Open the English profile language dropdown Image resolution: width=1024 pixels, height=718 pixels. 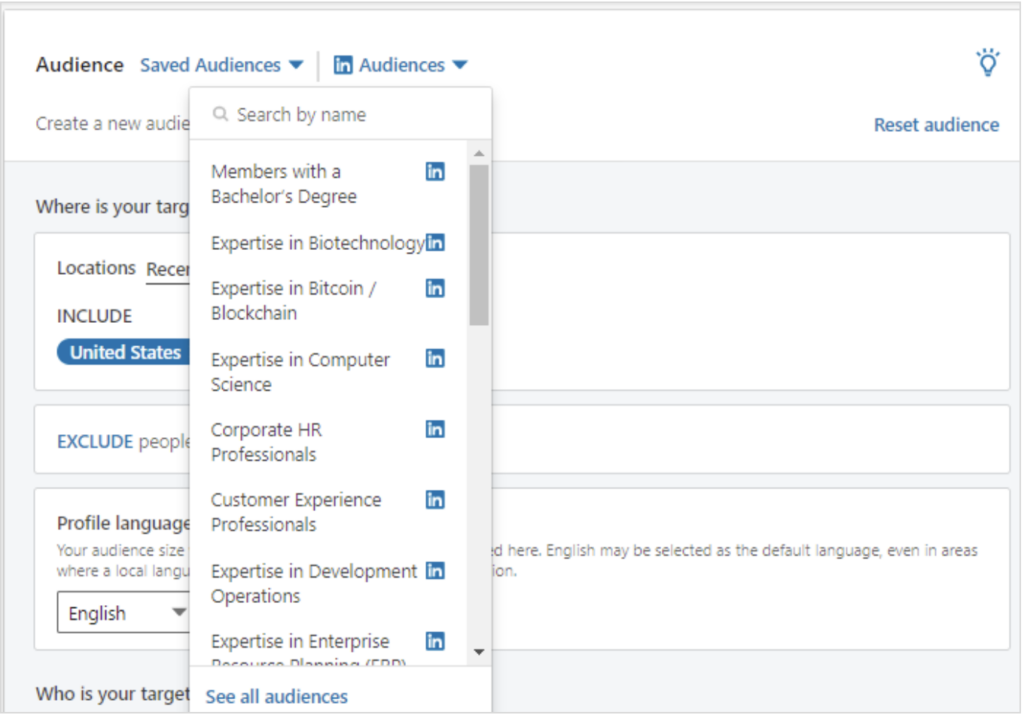pos(123,613)
